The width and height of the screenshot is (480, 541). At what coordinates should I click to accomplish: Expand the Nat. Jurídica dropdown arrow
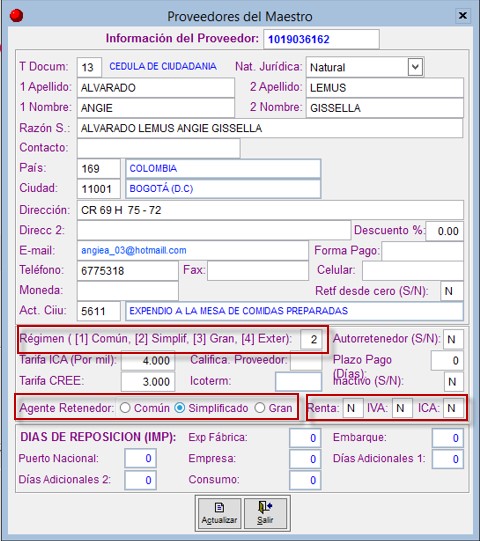tap(415, 67)
